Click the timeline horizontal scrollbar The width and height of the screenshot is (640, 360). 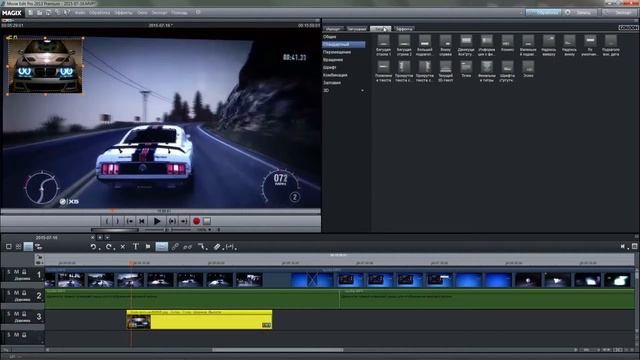278,350
